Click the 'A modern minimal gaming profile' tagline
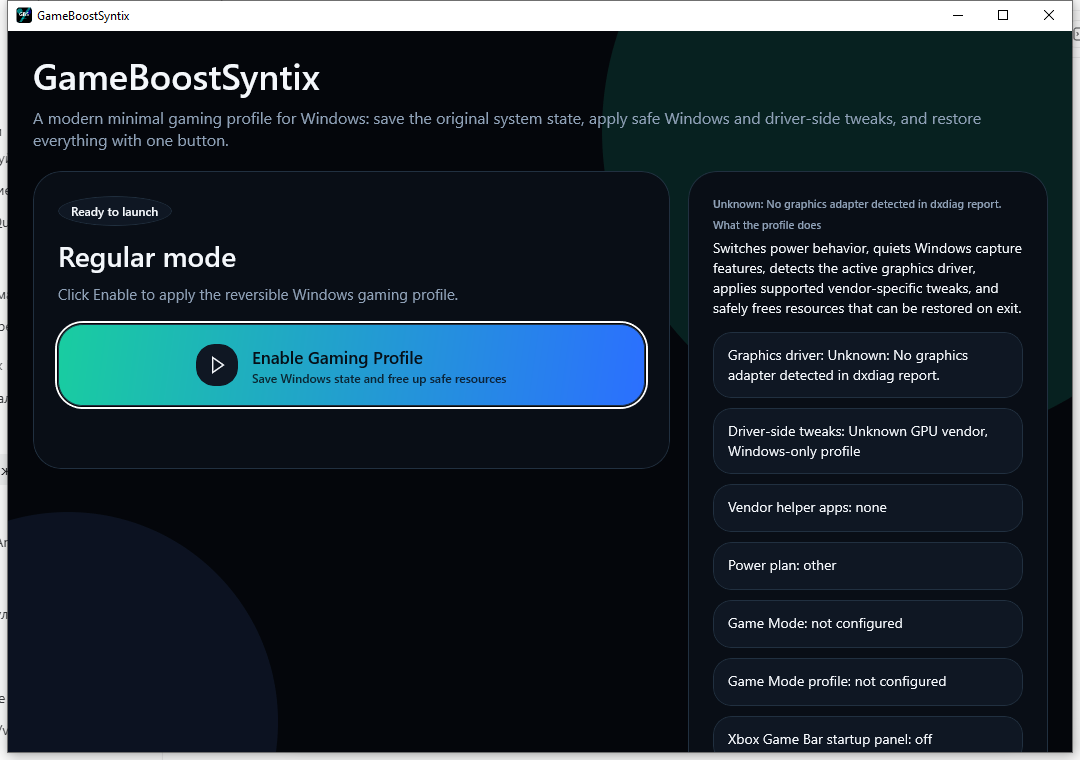Image resolution: width=1080 pixels, height=760 pixels. tap(507, 130)
